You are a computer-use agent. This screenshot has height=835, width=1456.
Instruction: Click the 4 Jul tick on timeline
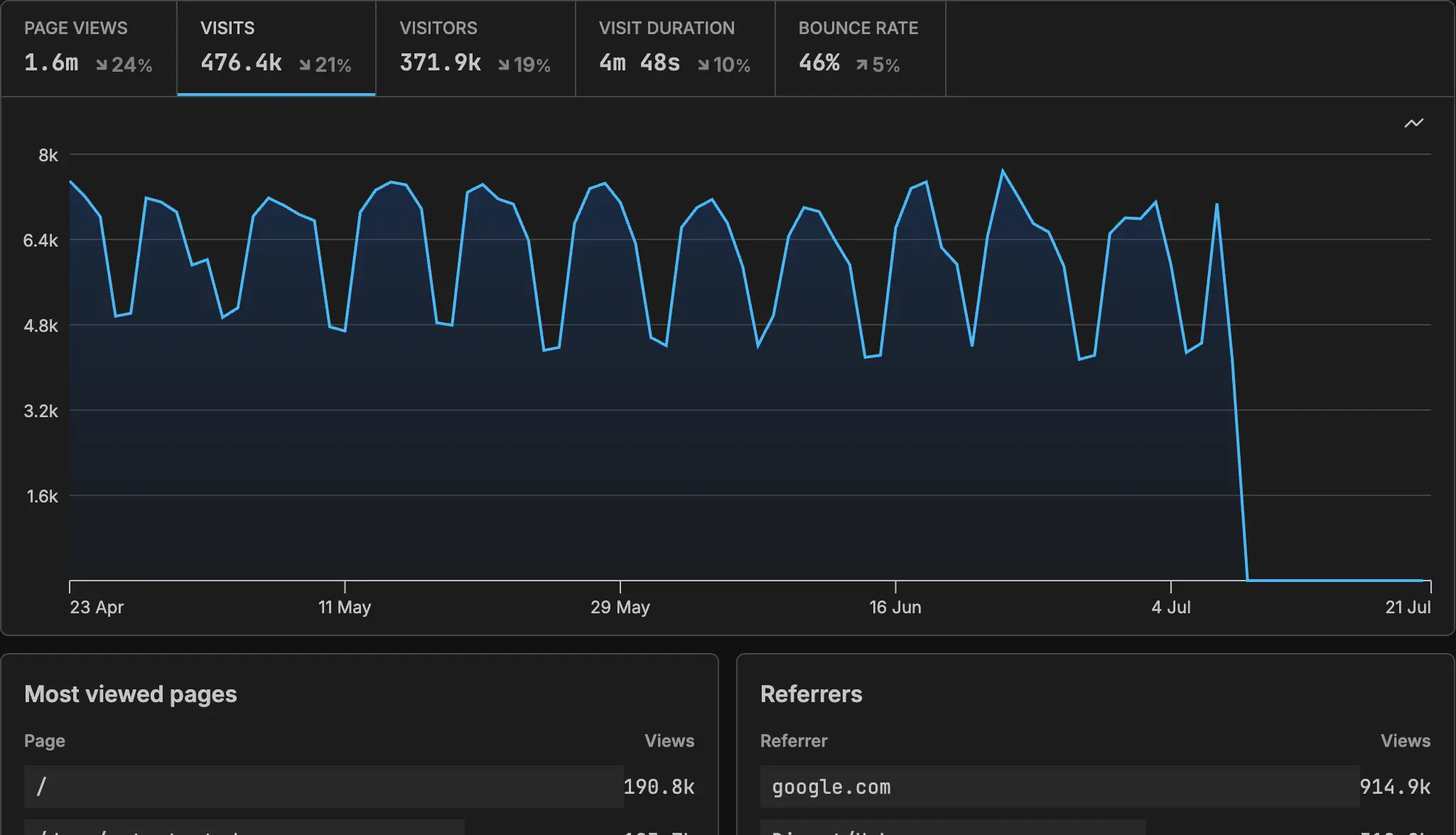(1170, 607)
